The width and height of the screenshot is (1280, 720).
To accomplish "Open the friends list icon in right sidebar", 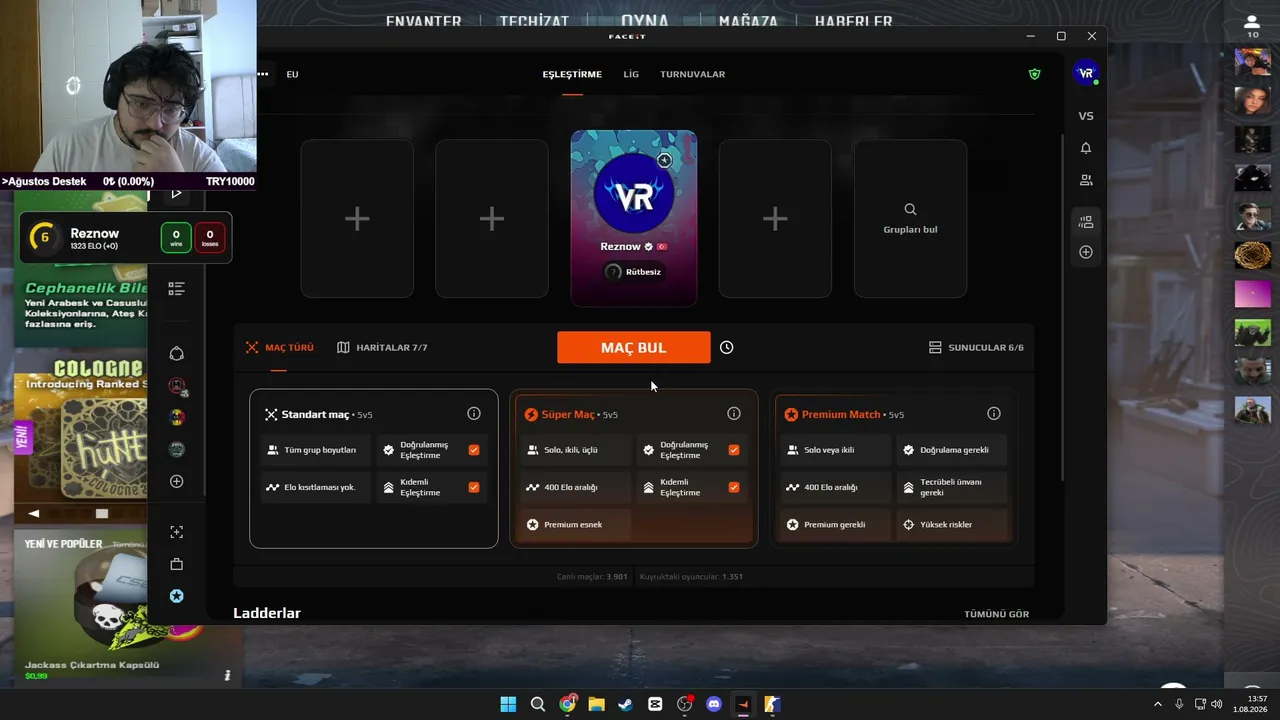I will coord(1086,180).
